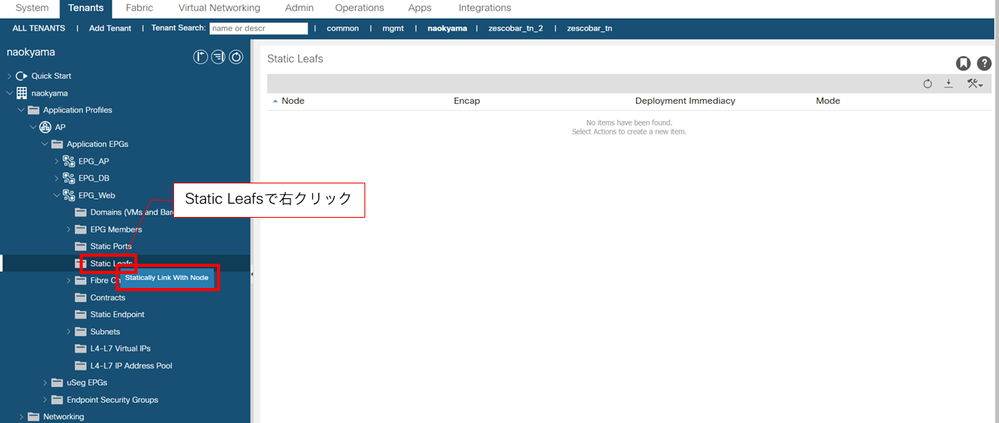Click the second round icon beside naokyama title
This screenshot has height=423, width=999.
[218, 57]
